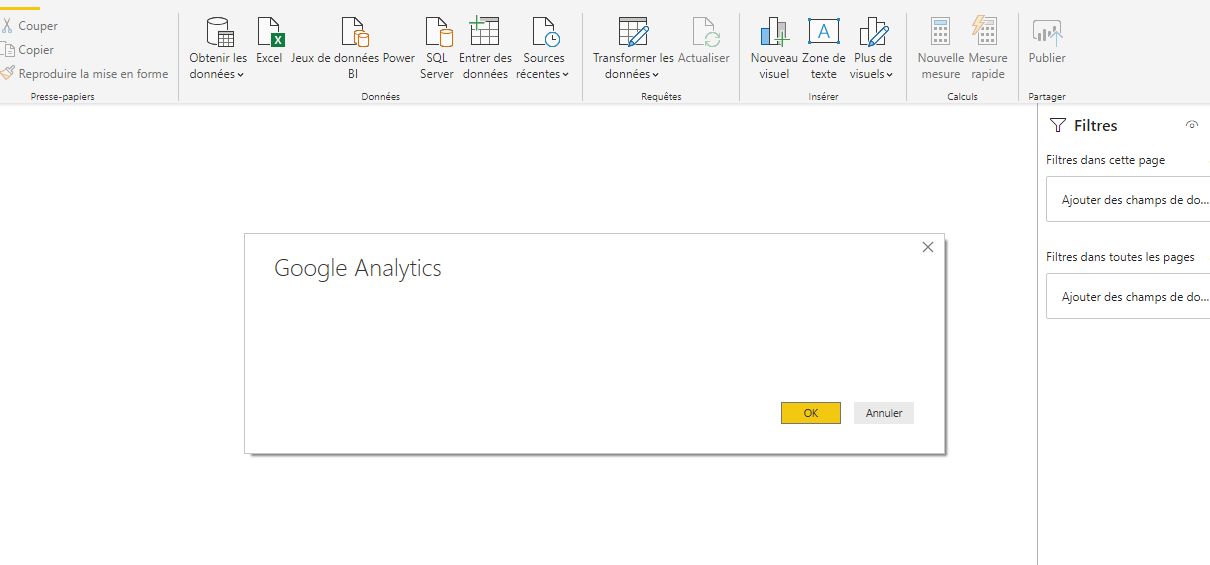This screenshot has height=565, width=1210.
Task: Click the Copier text label
Action: 36,50
